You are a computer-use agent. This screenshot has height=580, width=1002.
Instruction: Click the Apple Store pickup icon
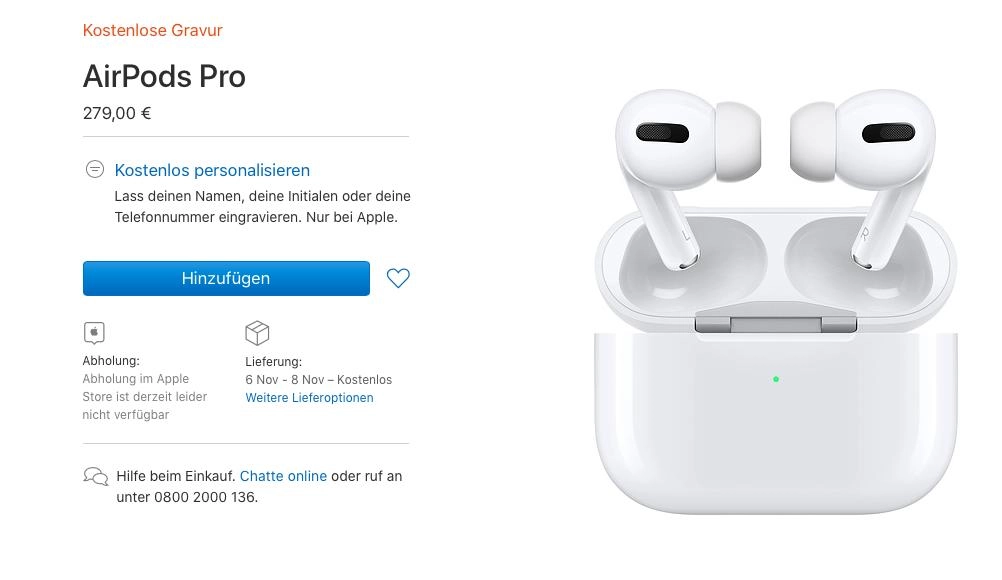pyautogui.click(x=94, y=333)
